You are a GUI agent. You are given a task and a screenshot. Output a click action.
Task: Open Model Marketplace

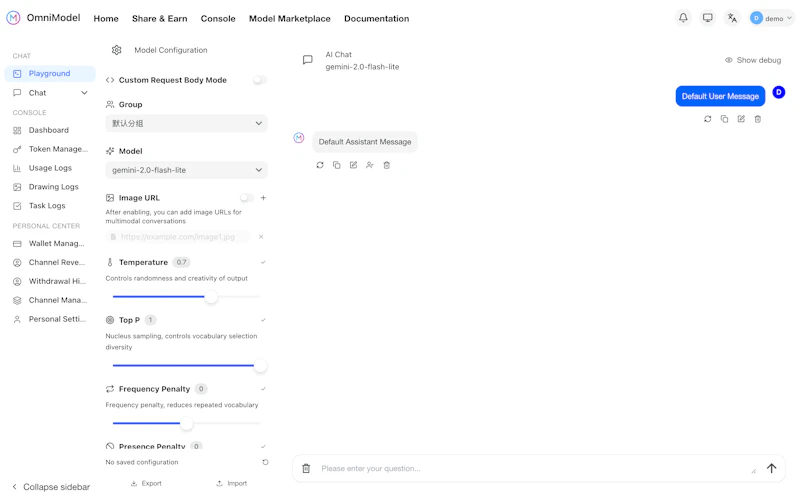click(x=290, y=18)
